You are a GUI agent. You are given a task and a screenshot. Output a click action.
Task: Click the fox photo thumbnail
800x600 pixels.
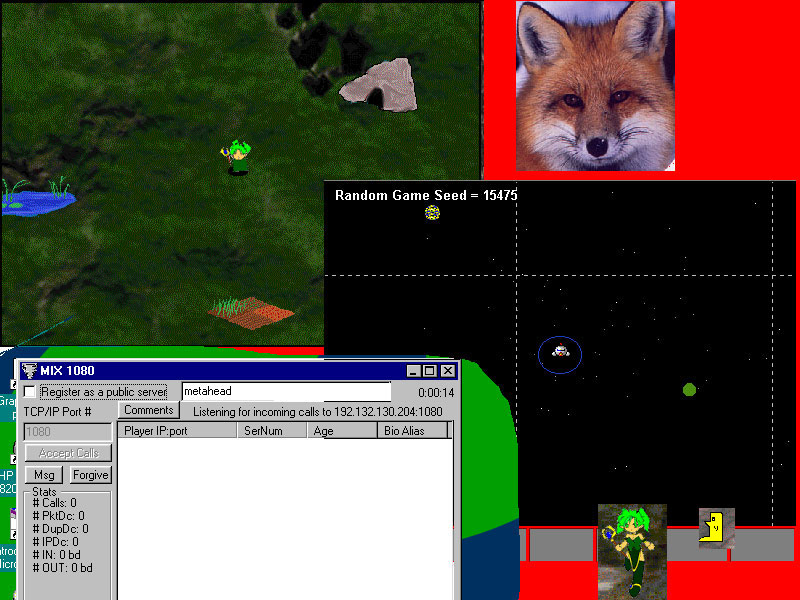(595, 86)
